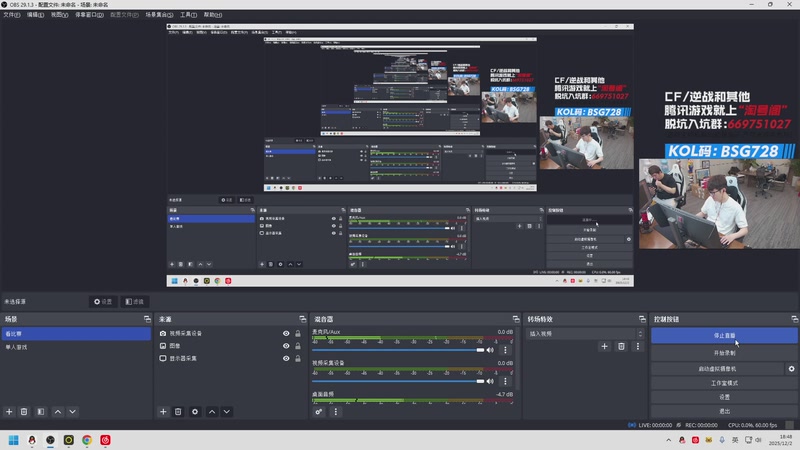The height and width of the screenshot is (450, 800).
Task: Open 视频采集设备 mixer three-dot options menu
Action: pyautogui.click(x=505, y=381)
